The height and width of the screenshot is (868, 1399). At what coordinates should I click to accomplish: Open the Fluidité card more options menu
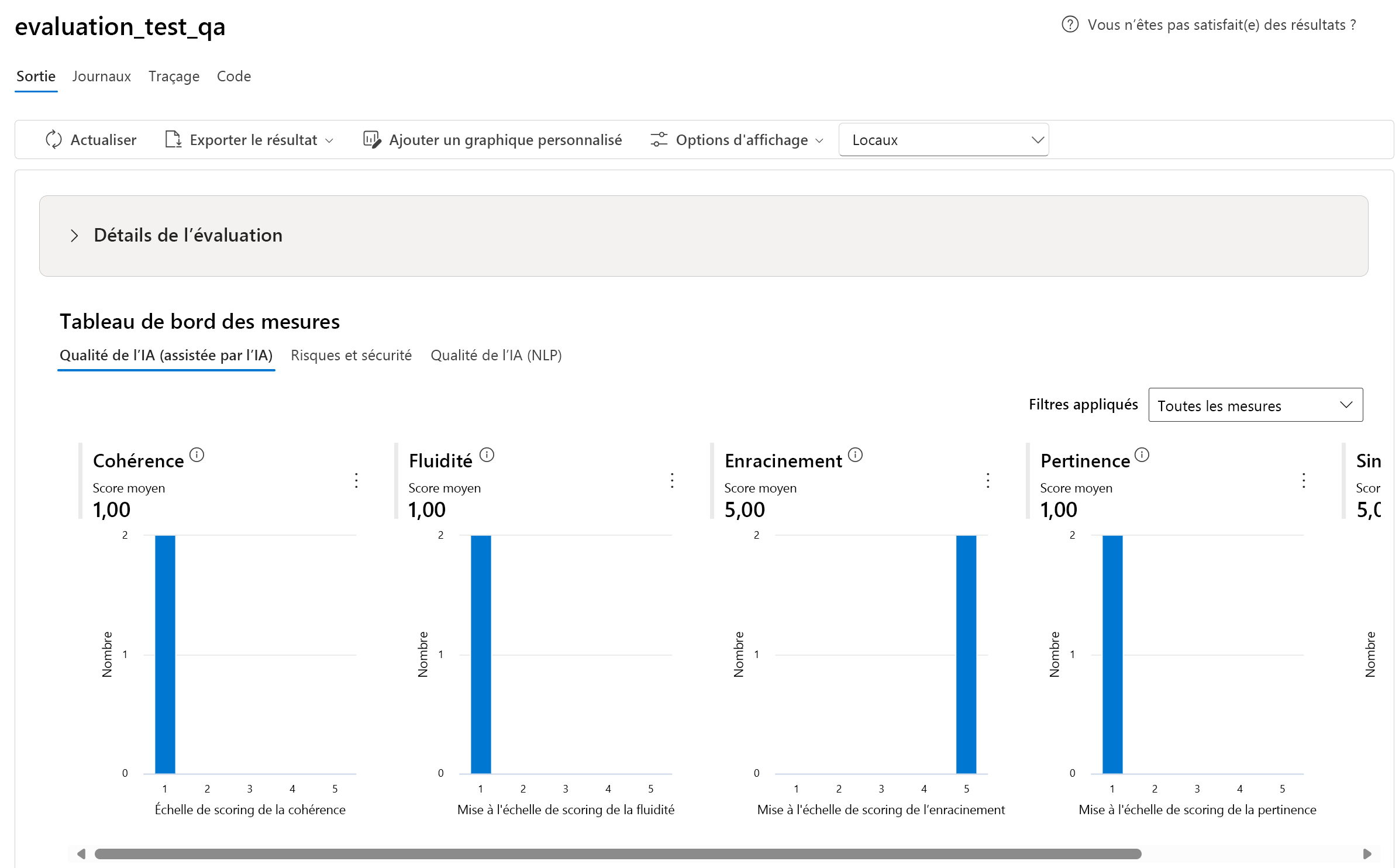point(672,481)
